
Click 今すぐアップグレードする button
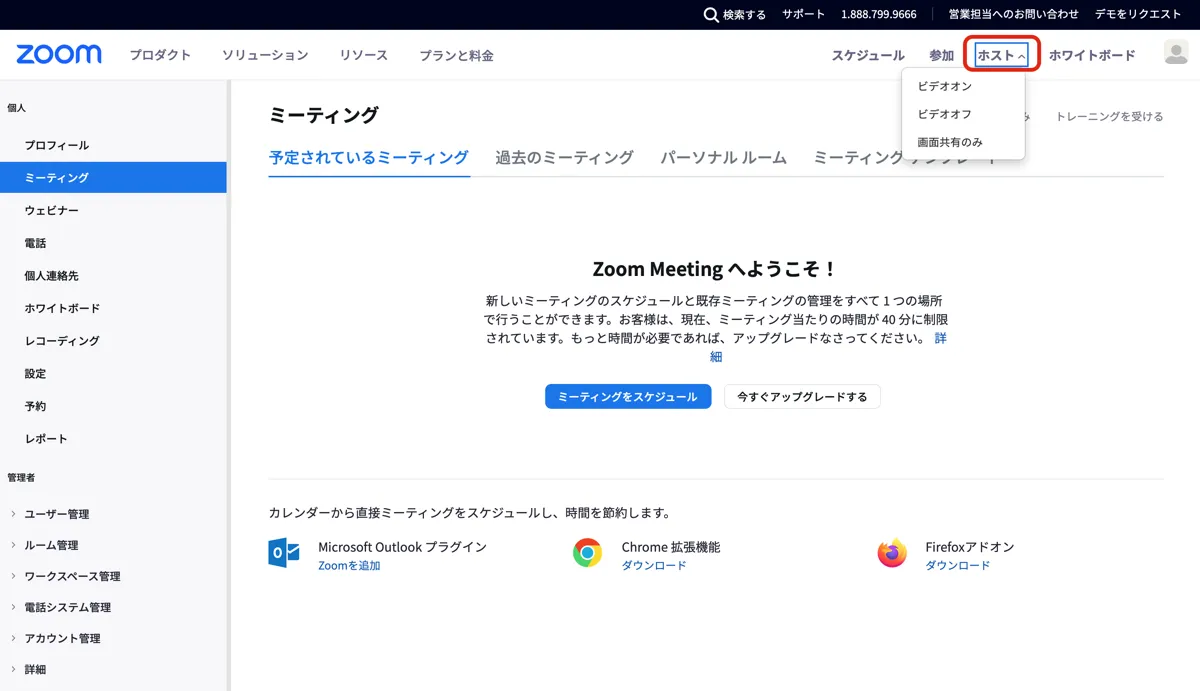[x=802, y=396]
